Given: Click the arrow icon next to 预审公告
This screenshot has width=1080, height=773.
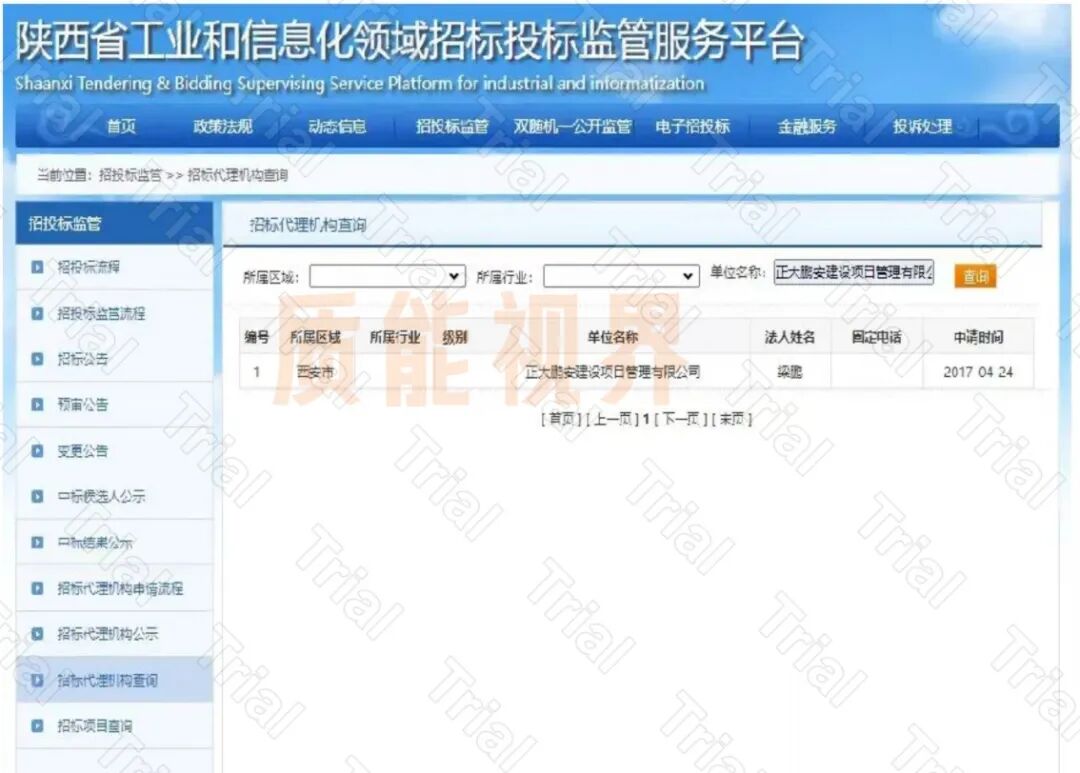Looking at the screenshot, I should click(x=38, y=406).
